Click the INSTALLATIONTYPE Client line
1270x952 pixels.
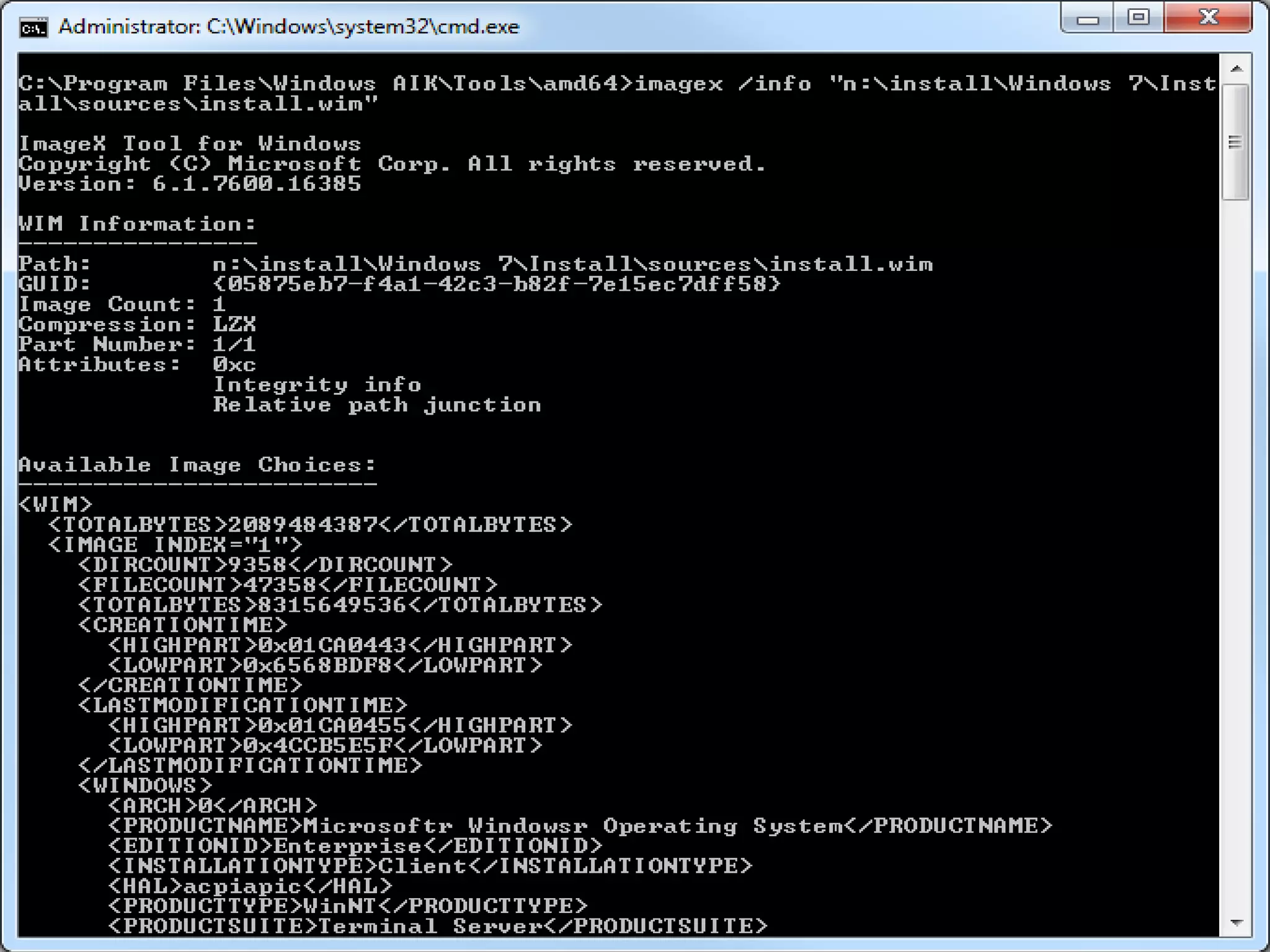point(430,866)
